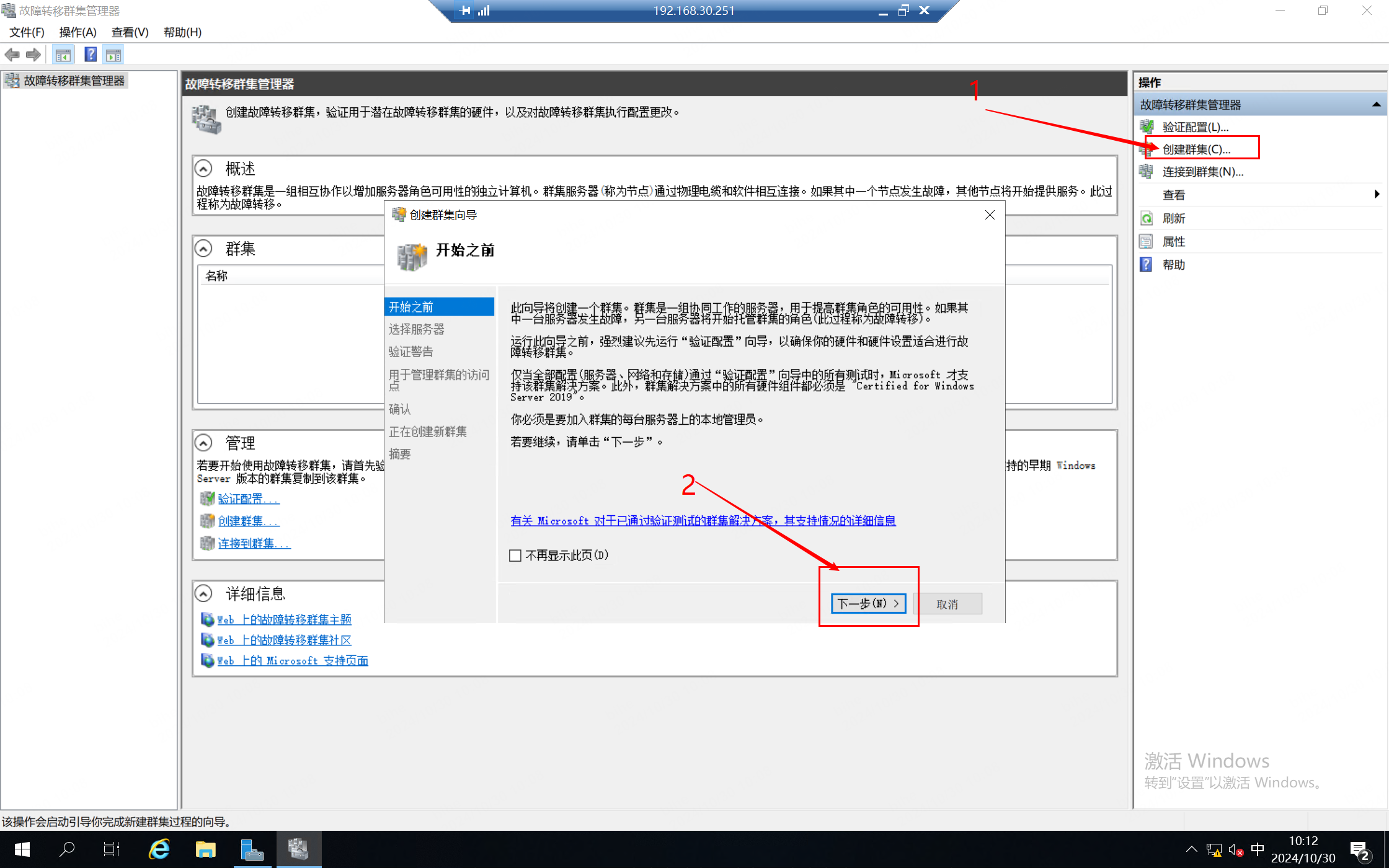1389x868 pixels.
Task: Click the 属性 (Properties) action icon
Action: coord(1147,242)
